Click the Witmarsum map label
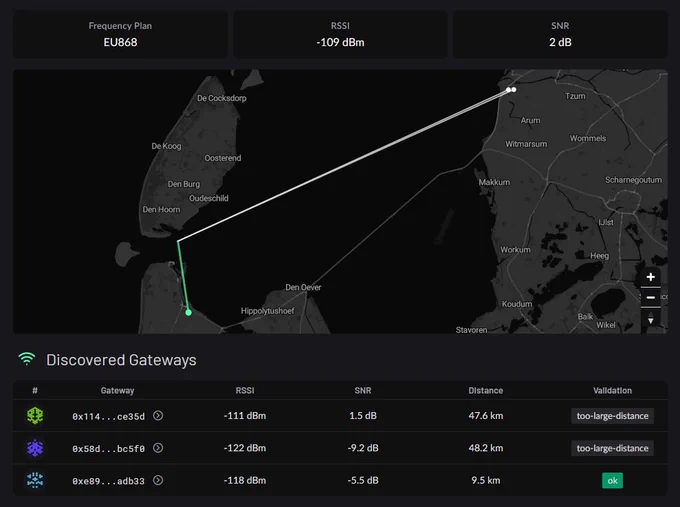This screenshot has height=507, width=680. [526, 144]
